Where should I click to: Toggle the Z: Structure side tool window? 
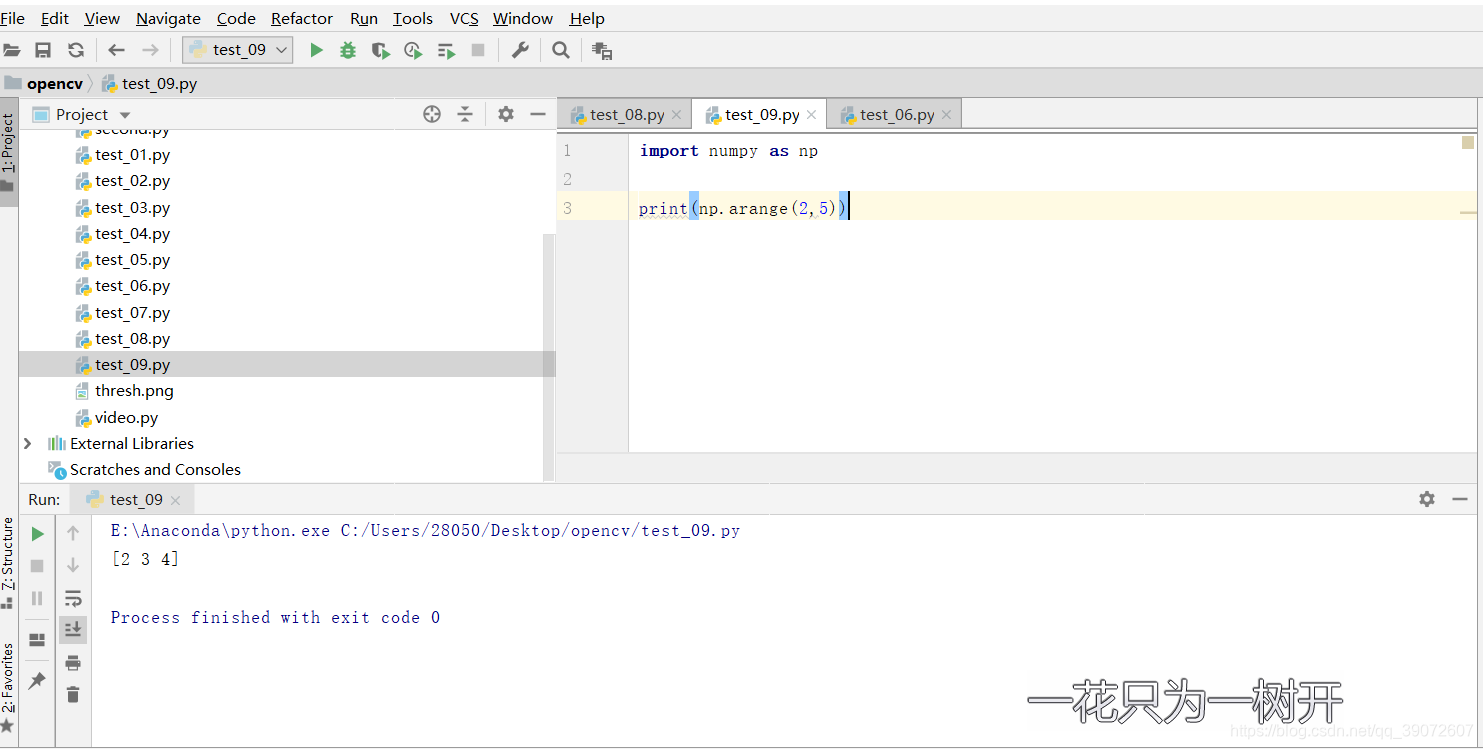8,563
